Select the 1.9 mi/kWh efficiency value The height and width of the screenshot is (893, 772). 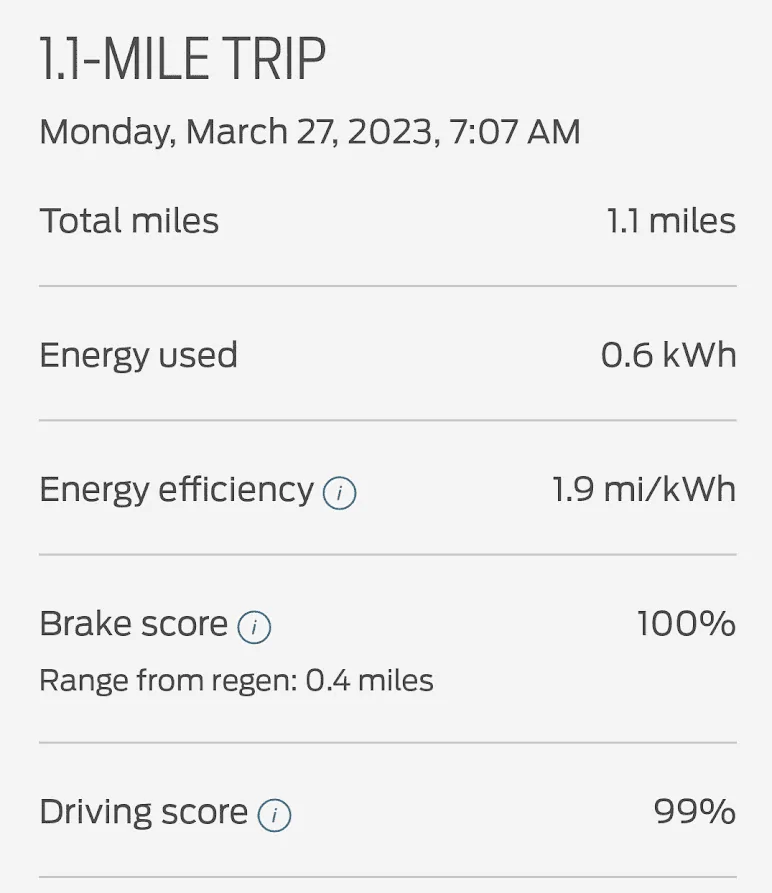click(x=644, y=490)
